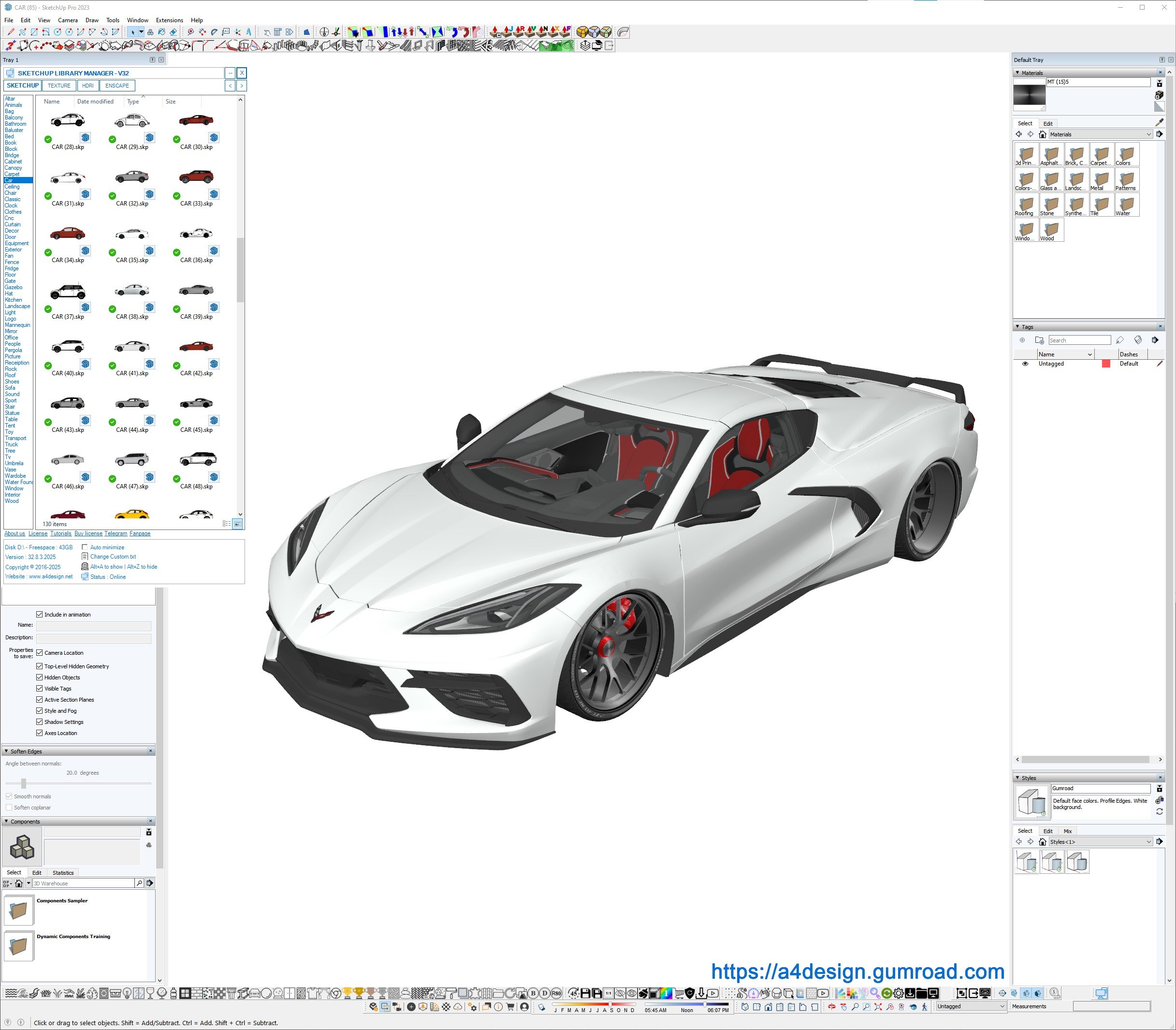1176x1030 pixels.
Task: Click the Materials home icon
Action: 1042,134
